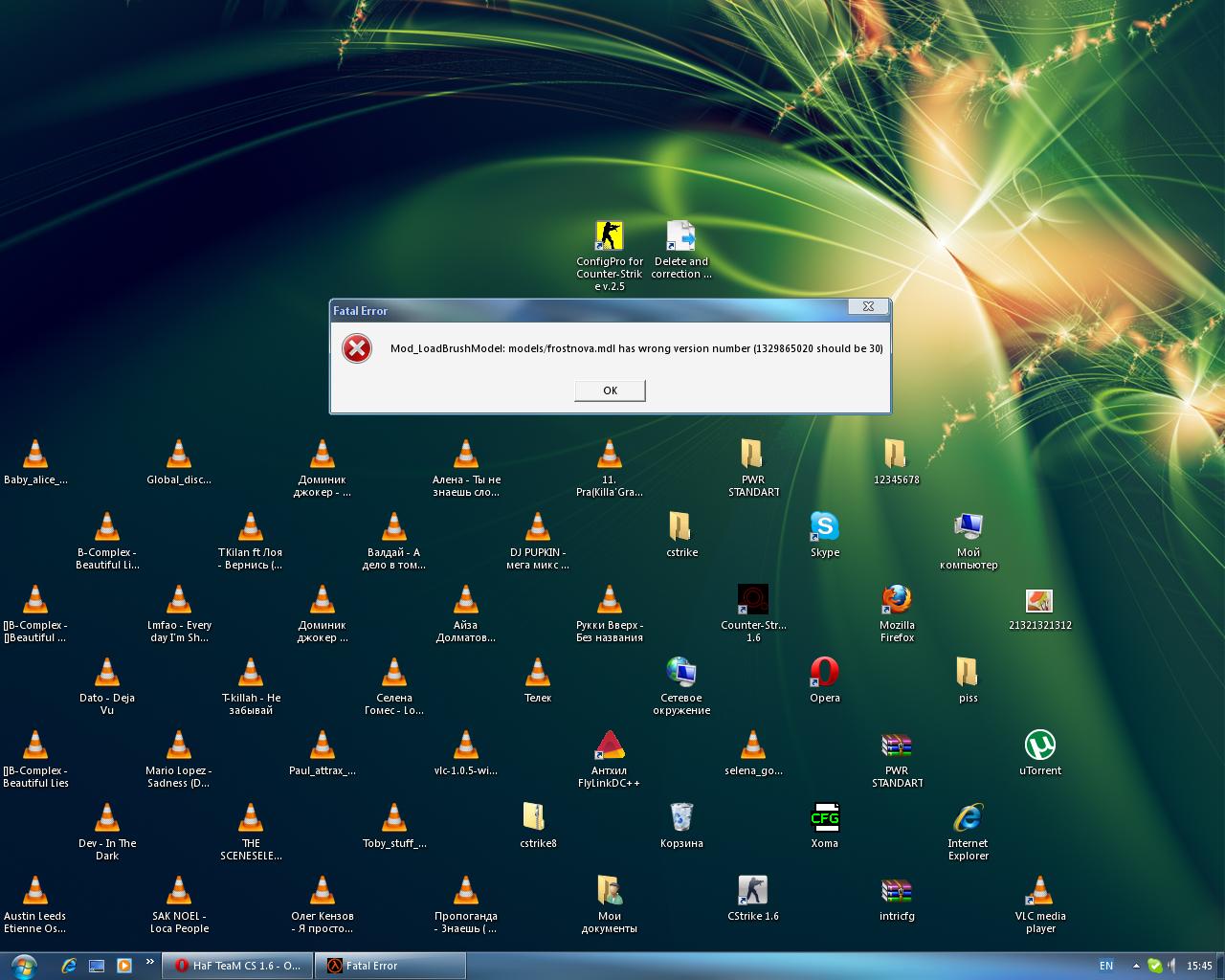Select the Антхил FlylinkDC++ shortcut

coord(609,746)
